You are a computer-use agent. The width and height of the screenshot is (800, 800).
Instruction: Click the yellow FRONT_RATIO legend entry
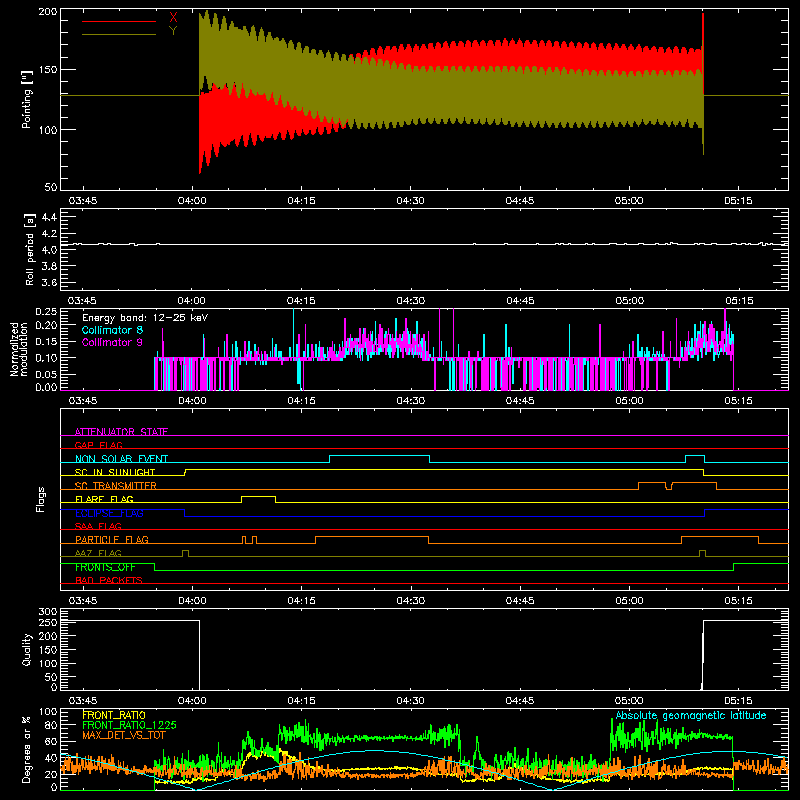pos(114,715)
